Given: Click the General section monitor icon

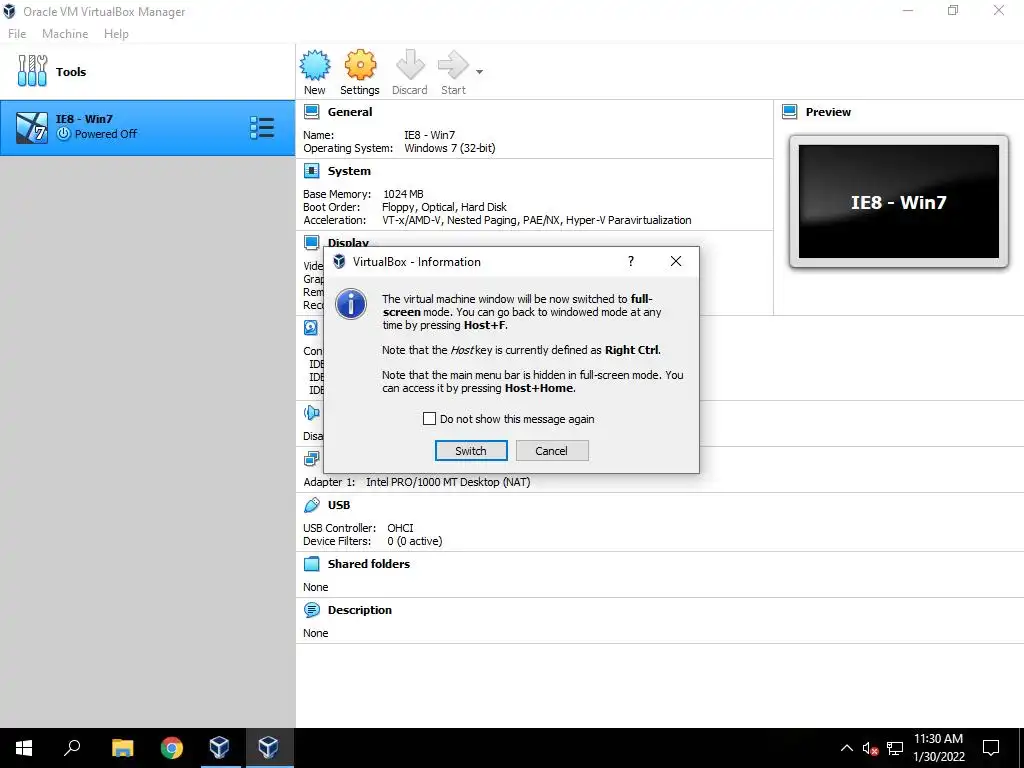Looking at the screenshot, I should (312, 112).
